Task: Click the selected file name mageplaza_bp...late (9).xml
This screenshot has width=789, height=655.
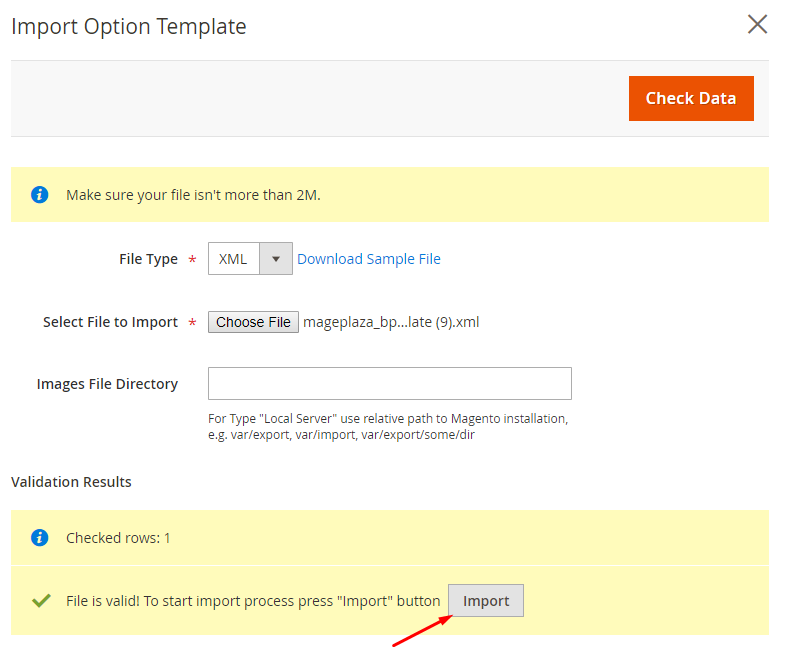Action: 391,322
